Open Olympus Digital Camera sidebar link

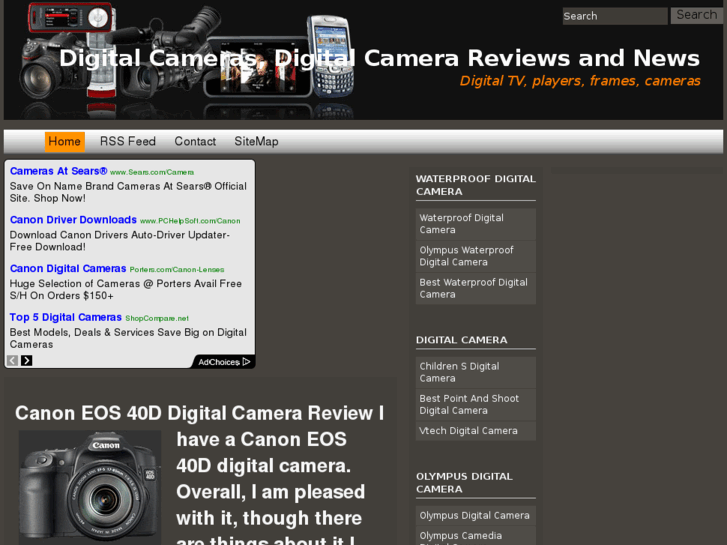[476, 516]
